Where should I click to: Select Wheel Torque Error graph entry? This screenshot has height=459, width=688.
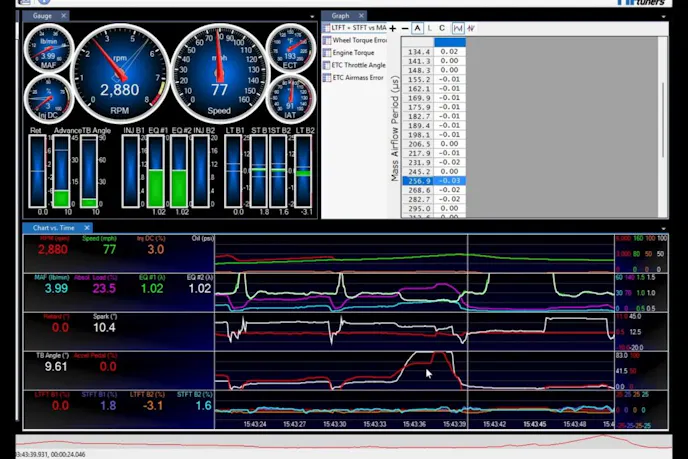click(x=359, y=40)
